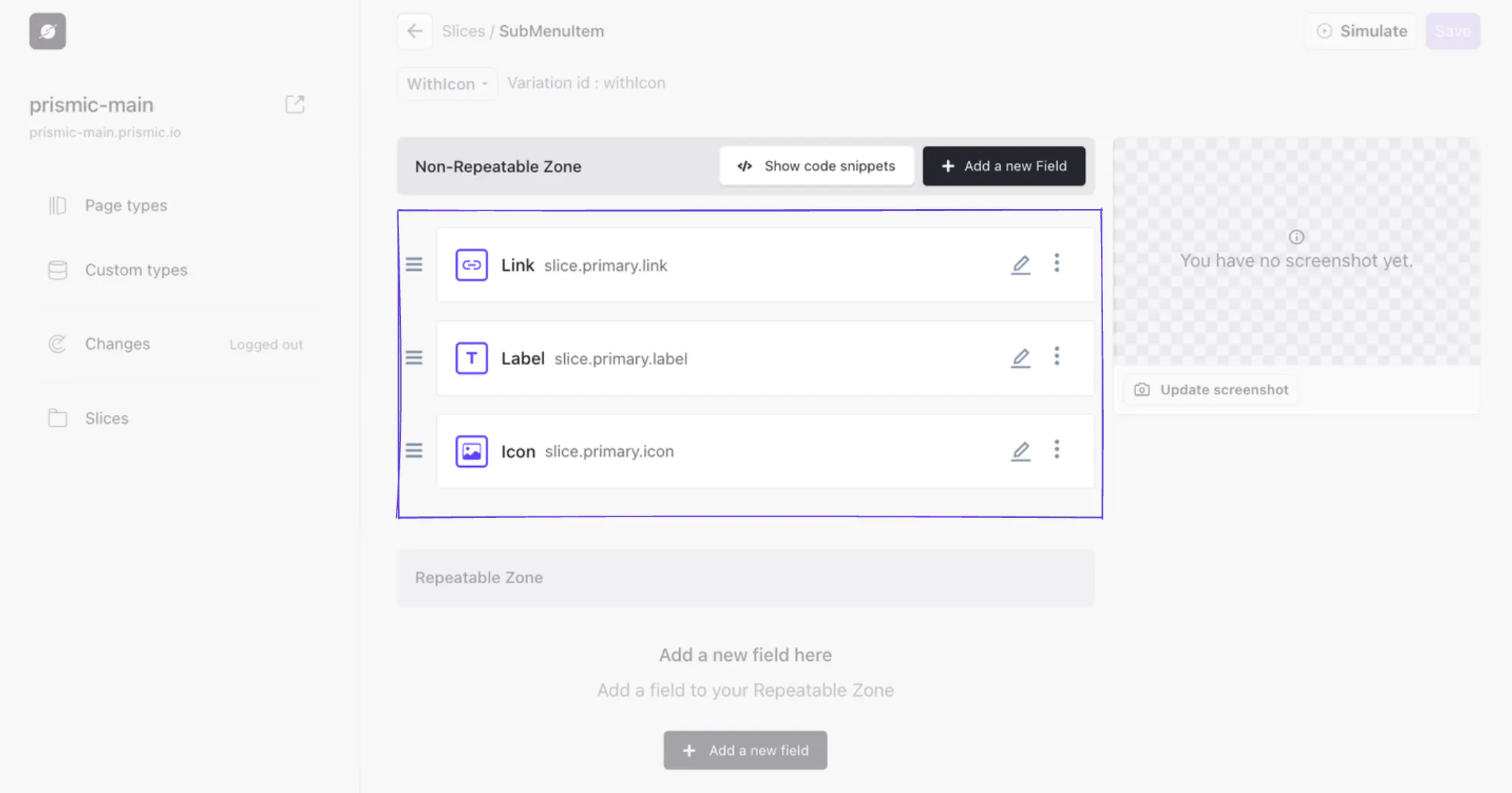Edit the Icon field with pencil icon
1512x793 pixels.
[x=1020, y=451]
